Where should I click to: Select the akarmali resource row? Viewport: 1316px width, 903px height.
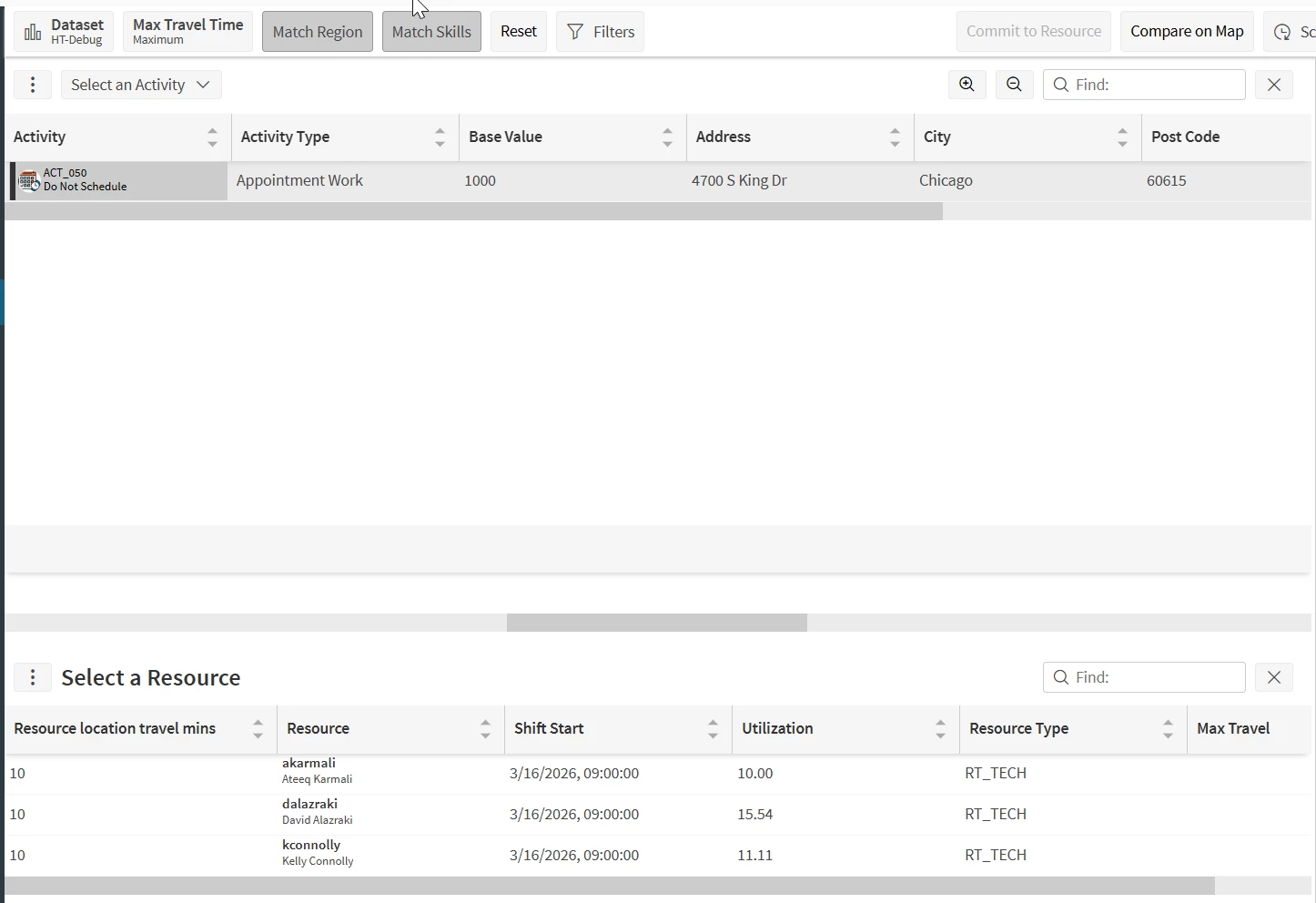(658, 774)
